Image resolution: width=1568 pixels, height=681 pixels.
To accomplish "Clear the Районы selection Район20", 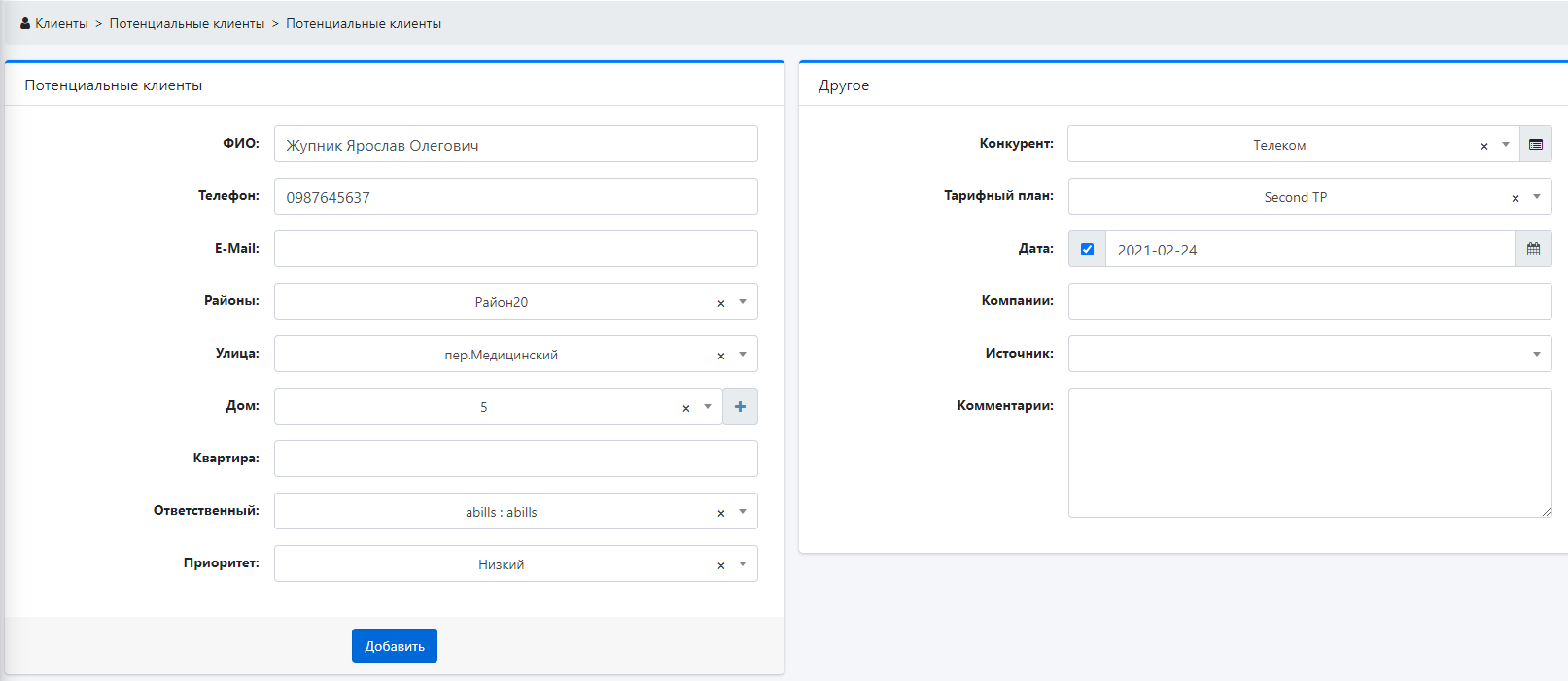I will pyautogui.click(x=720, y=303).
